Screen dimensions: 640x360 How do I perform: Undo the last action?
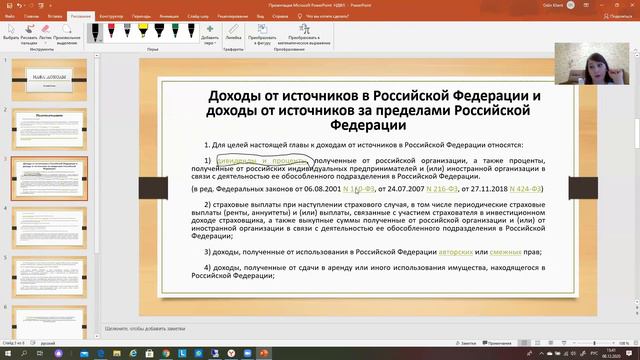click(x=20, y=5)
